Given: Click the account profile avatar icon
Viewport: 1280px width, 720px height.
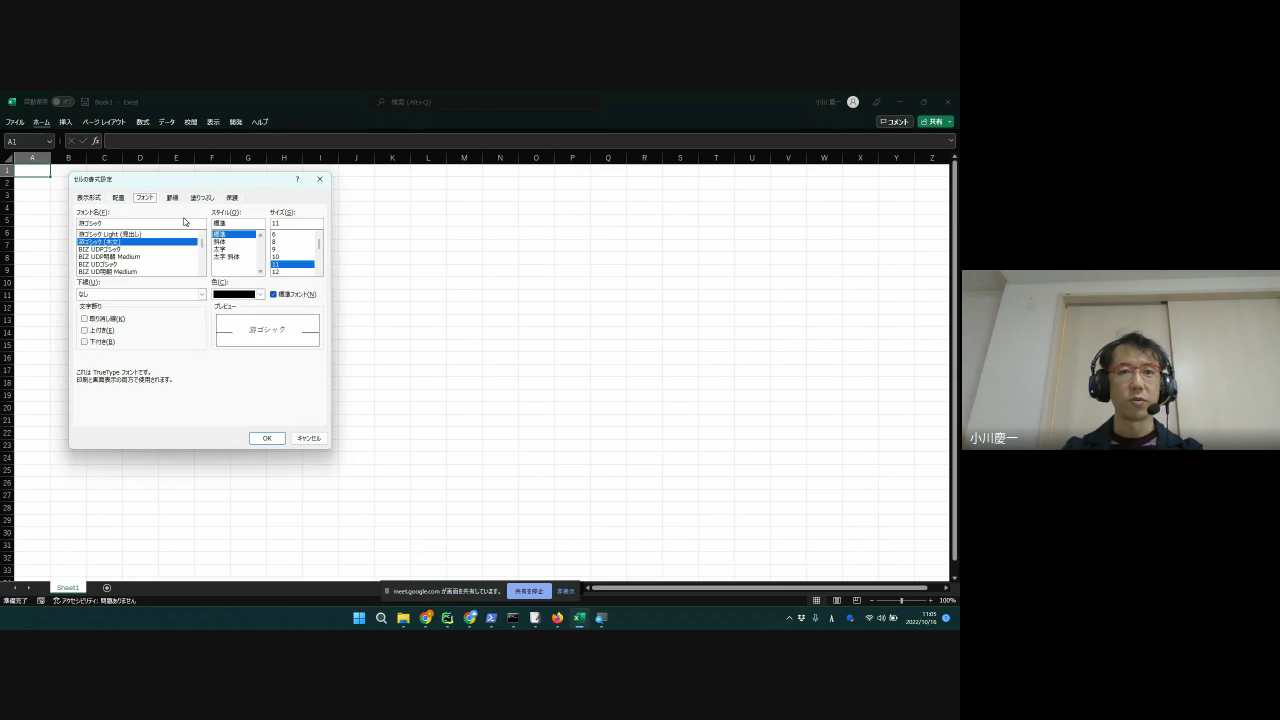Looking at the screenshot, I should (852, 102).
